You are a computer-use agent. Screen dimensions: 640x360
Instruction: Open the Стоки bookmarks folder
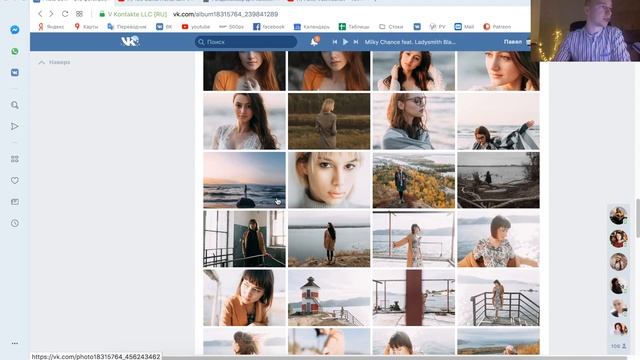tap(391, 27)
